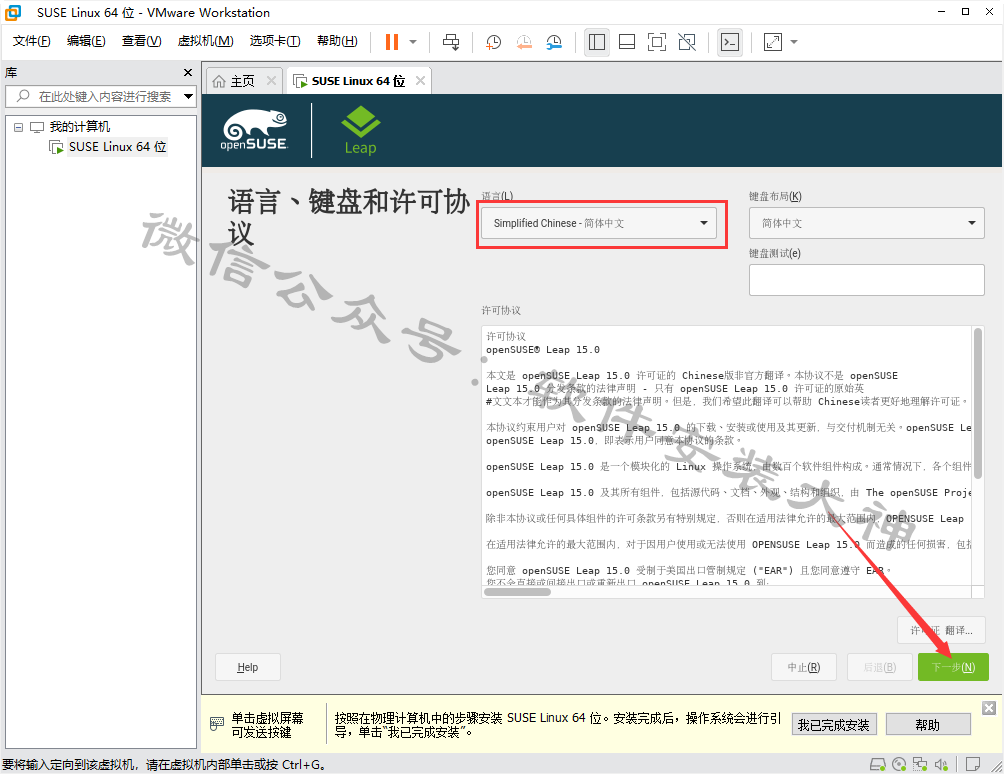
Task: Revert the VM to its previous snapshot
Action: point(524,42)
